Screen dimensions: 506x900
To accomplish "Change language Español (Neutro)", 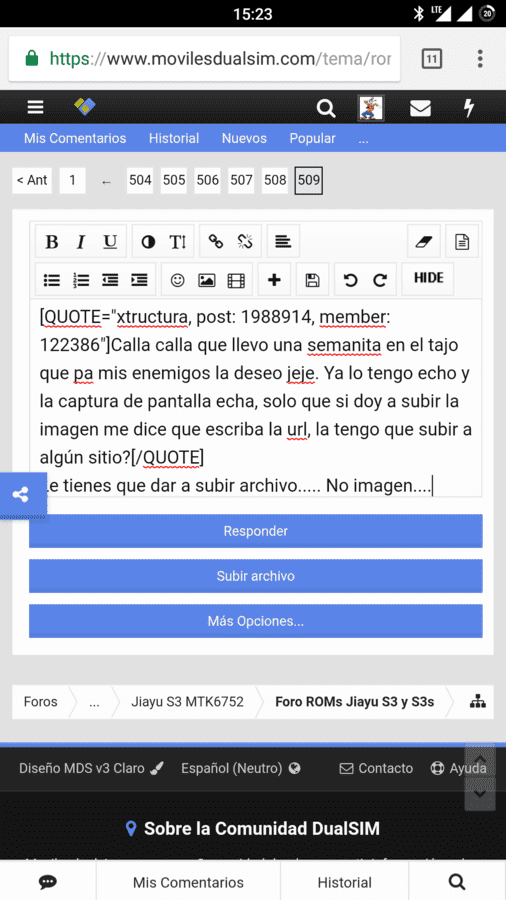I will click(x=241, y=768).
